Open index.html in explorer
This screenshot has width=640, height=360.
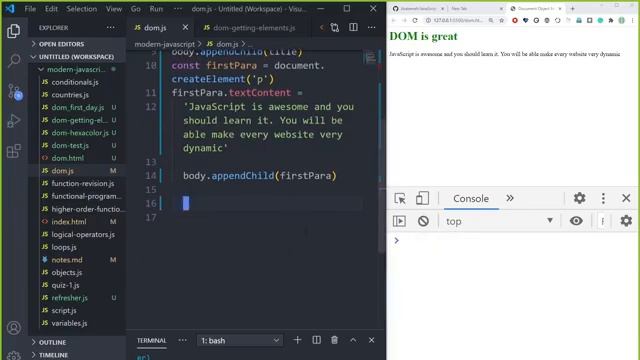tap(69, 222)
